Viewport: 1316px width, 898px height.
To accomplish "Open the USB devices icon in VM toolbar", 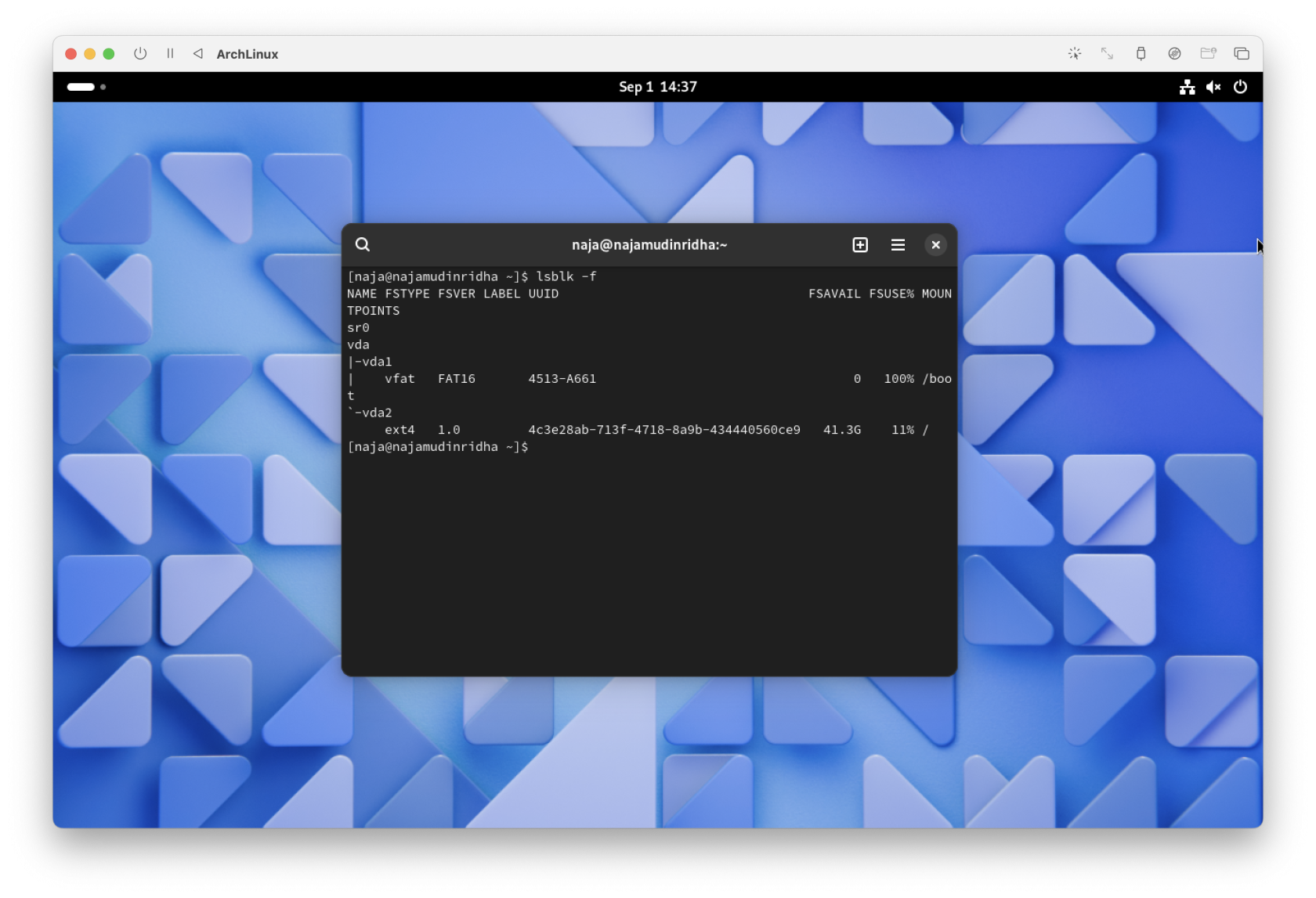I will (x=1141, y=53).
